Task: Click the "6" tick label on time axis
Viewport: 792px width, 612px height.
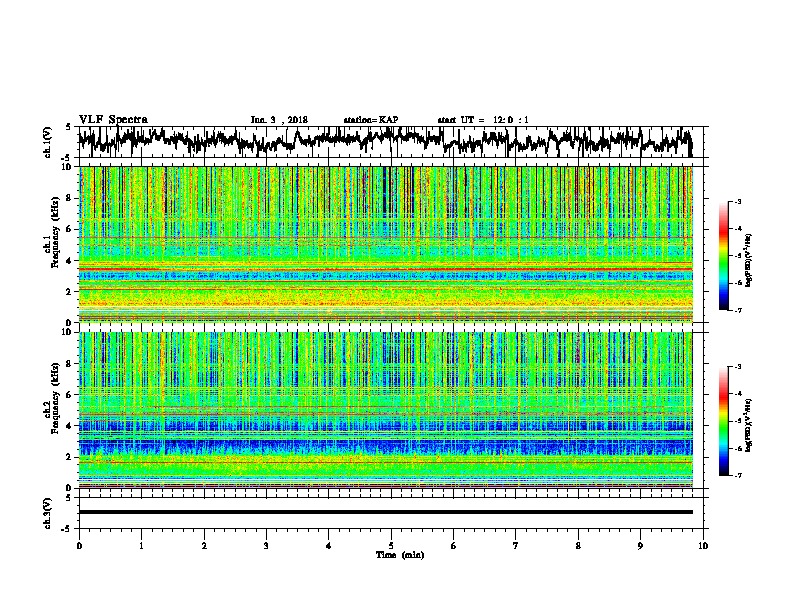Action: click(x=454, y=546)
